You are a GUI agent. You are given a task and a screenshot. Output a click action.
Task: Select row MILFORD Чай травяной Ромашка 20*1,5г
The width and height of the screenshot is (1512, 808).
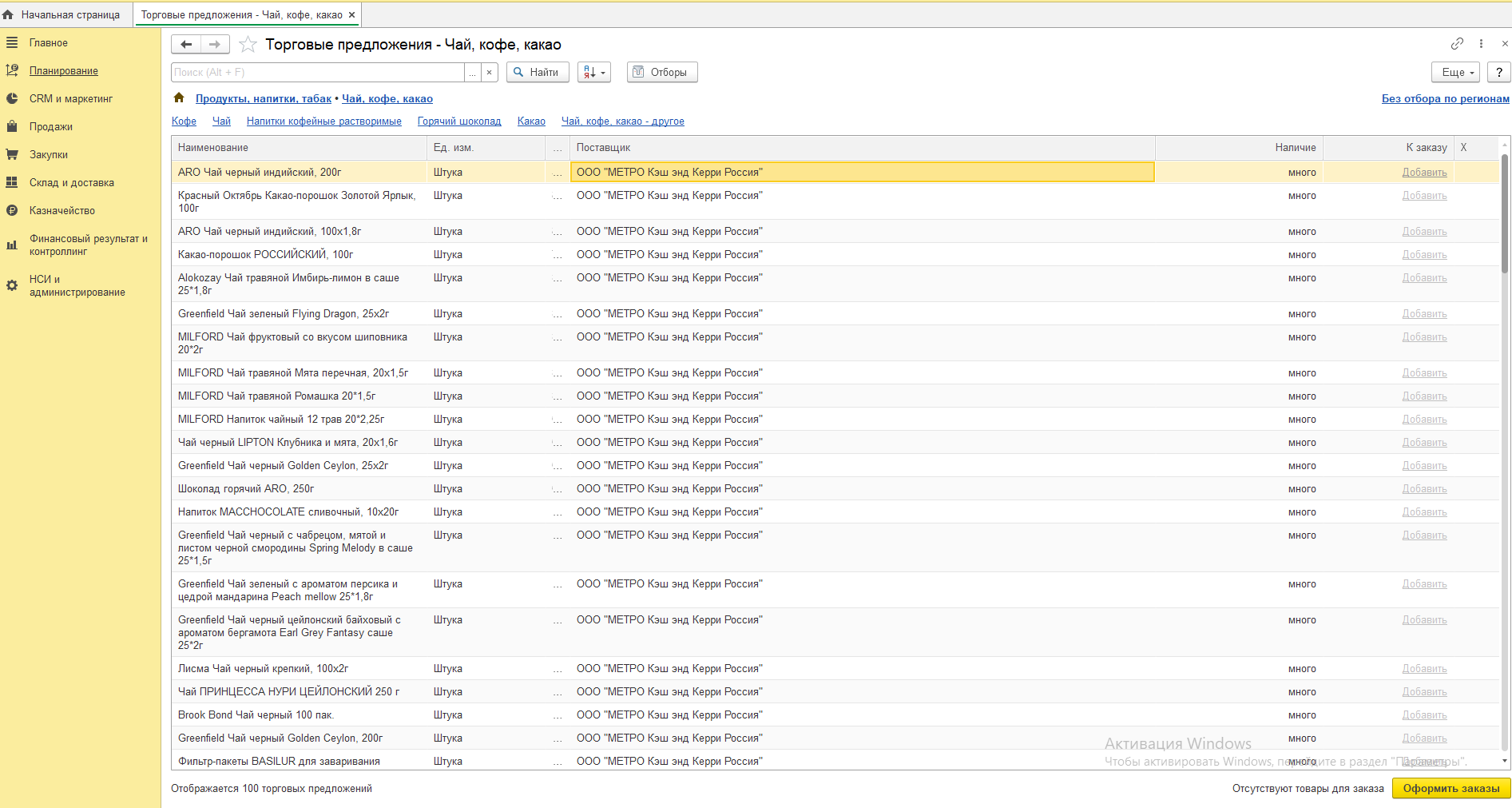(835, 396)
